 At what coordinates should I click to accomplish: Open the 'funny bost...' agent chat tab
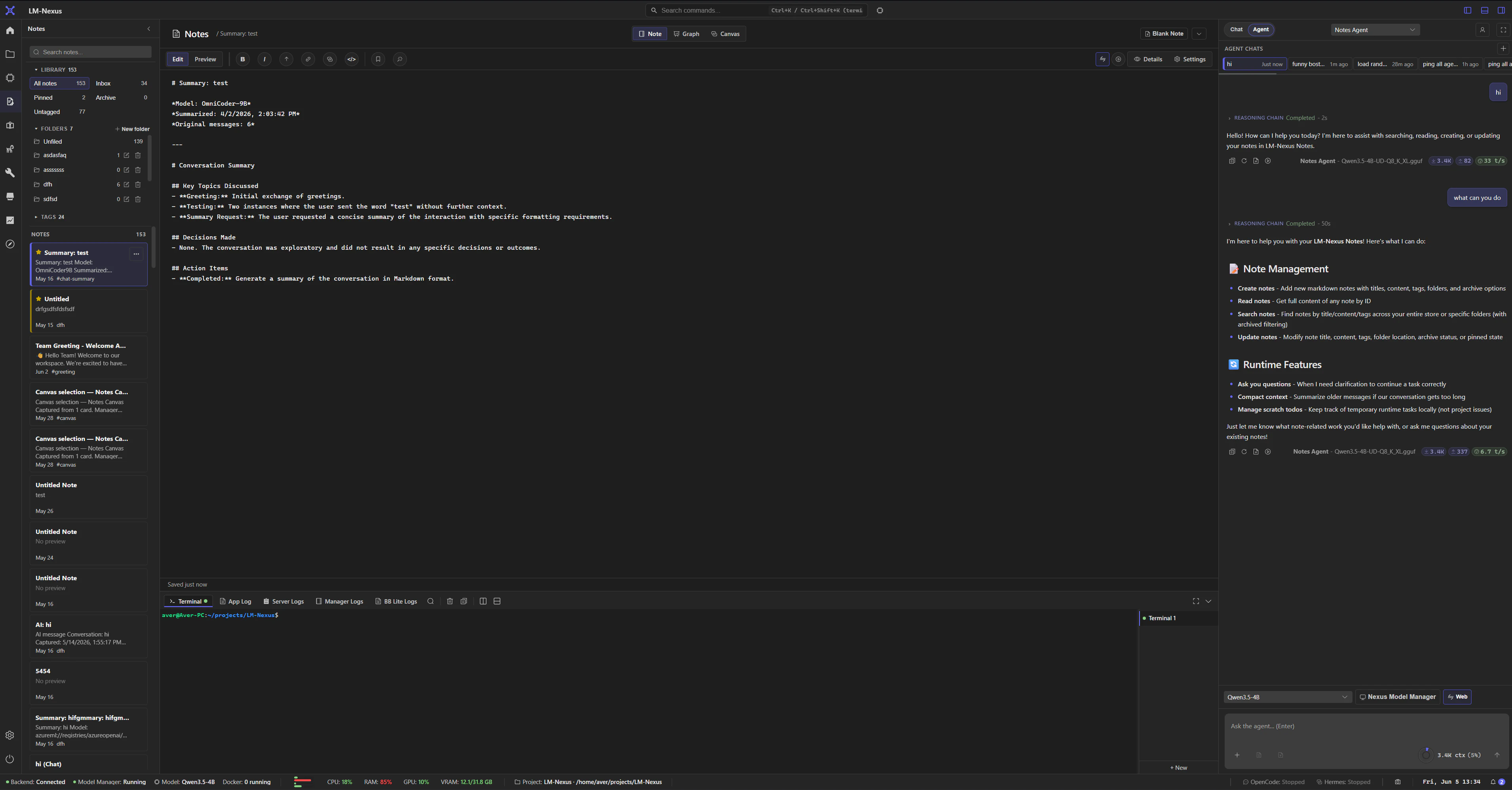coord(1320,65)
